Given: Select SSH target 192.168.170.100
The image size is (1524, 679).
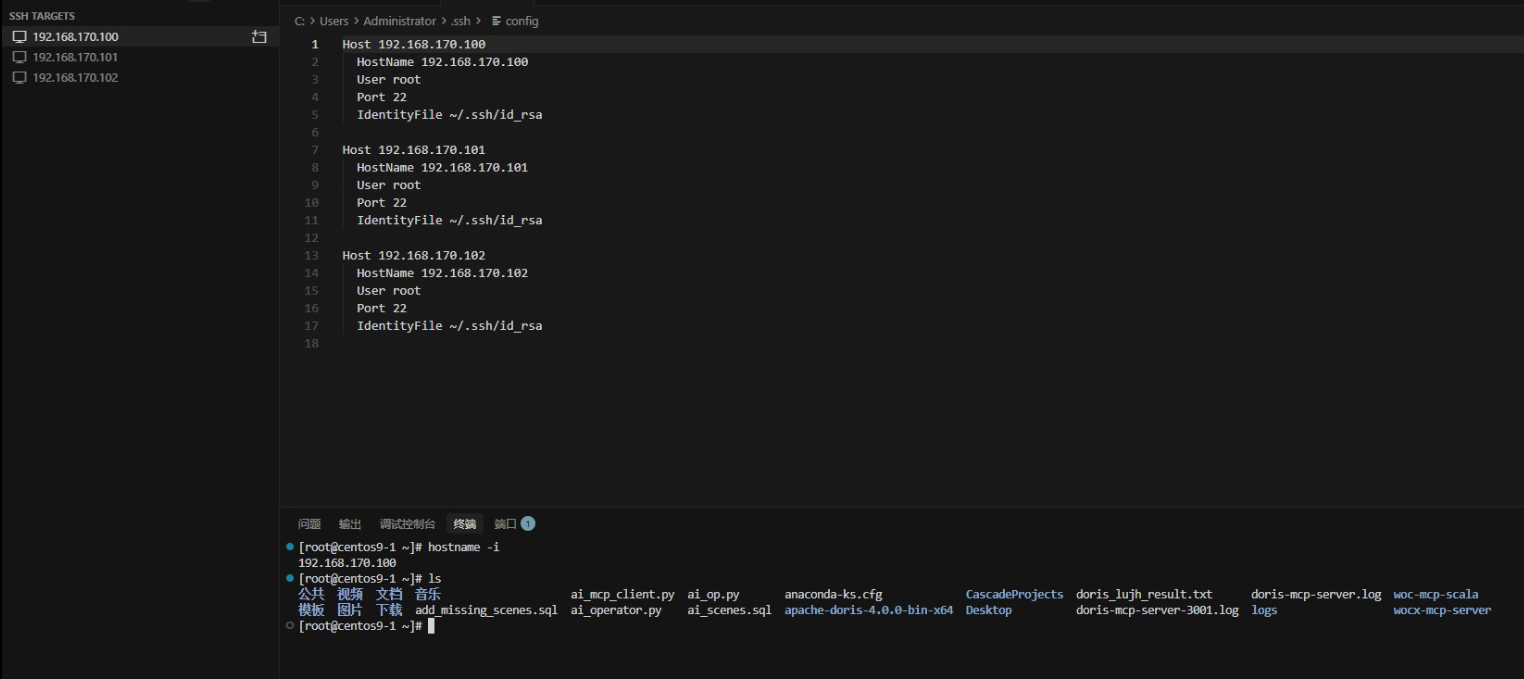Looking at the screenshot, I should pos(139,37).
